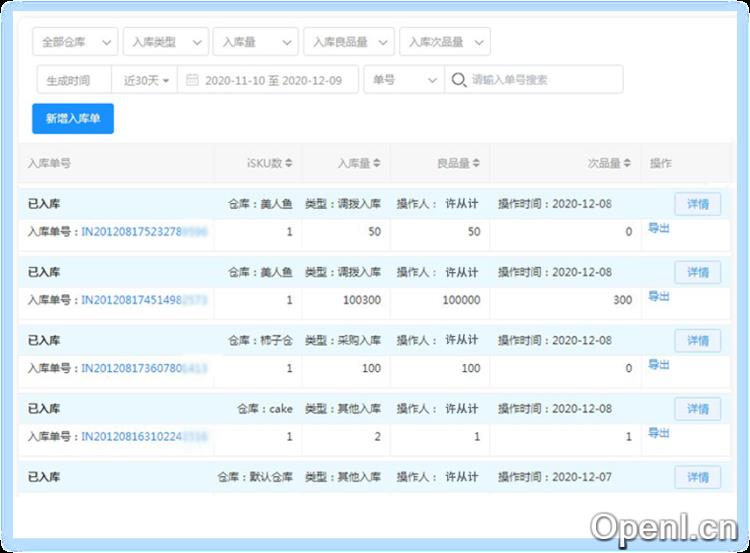The width and height of the screenshot is (750, 553).
Task: Open the 入库类型 dropdown
Action: tap(165, 42)
